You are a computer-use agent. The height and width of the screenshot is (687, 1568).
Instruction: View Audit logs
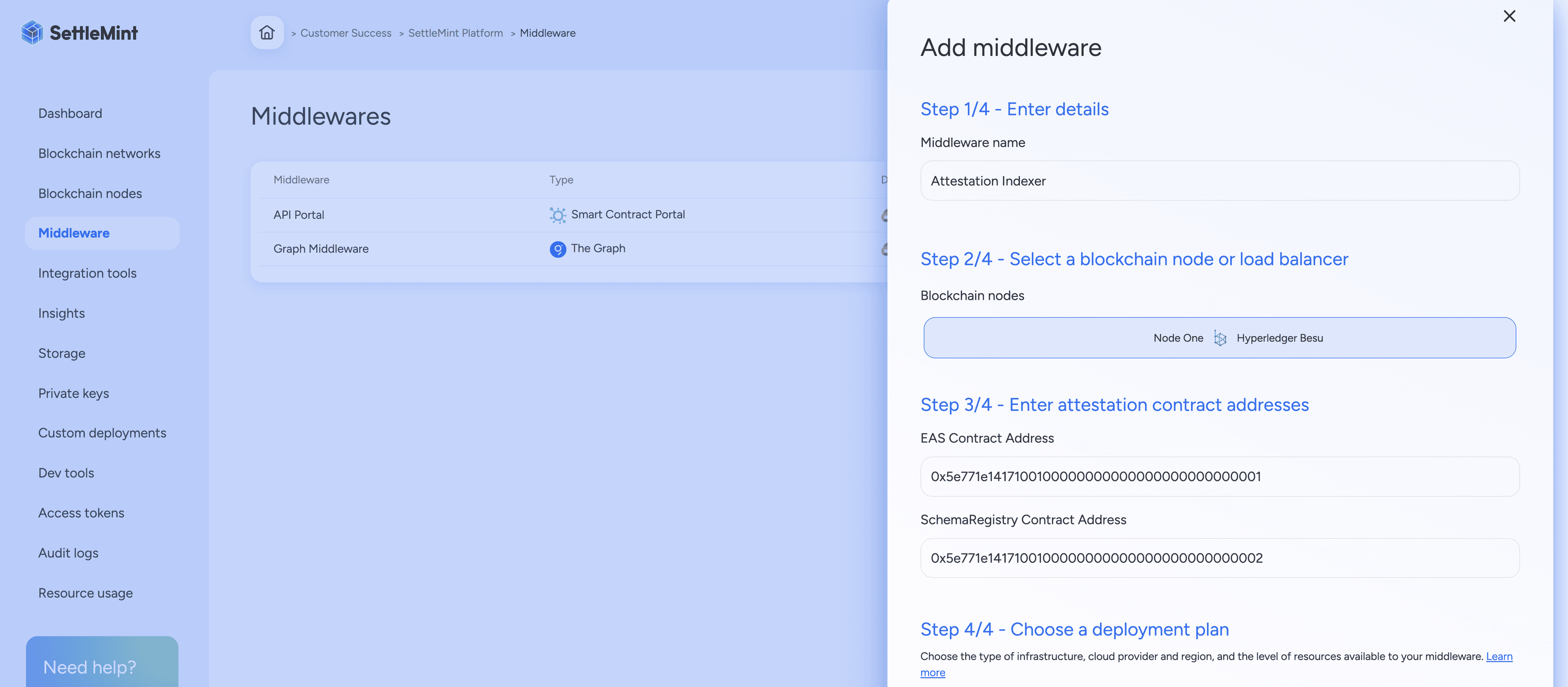tap(68, 553)
